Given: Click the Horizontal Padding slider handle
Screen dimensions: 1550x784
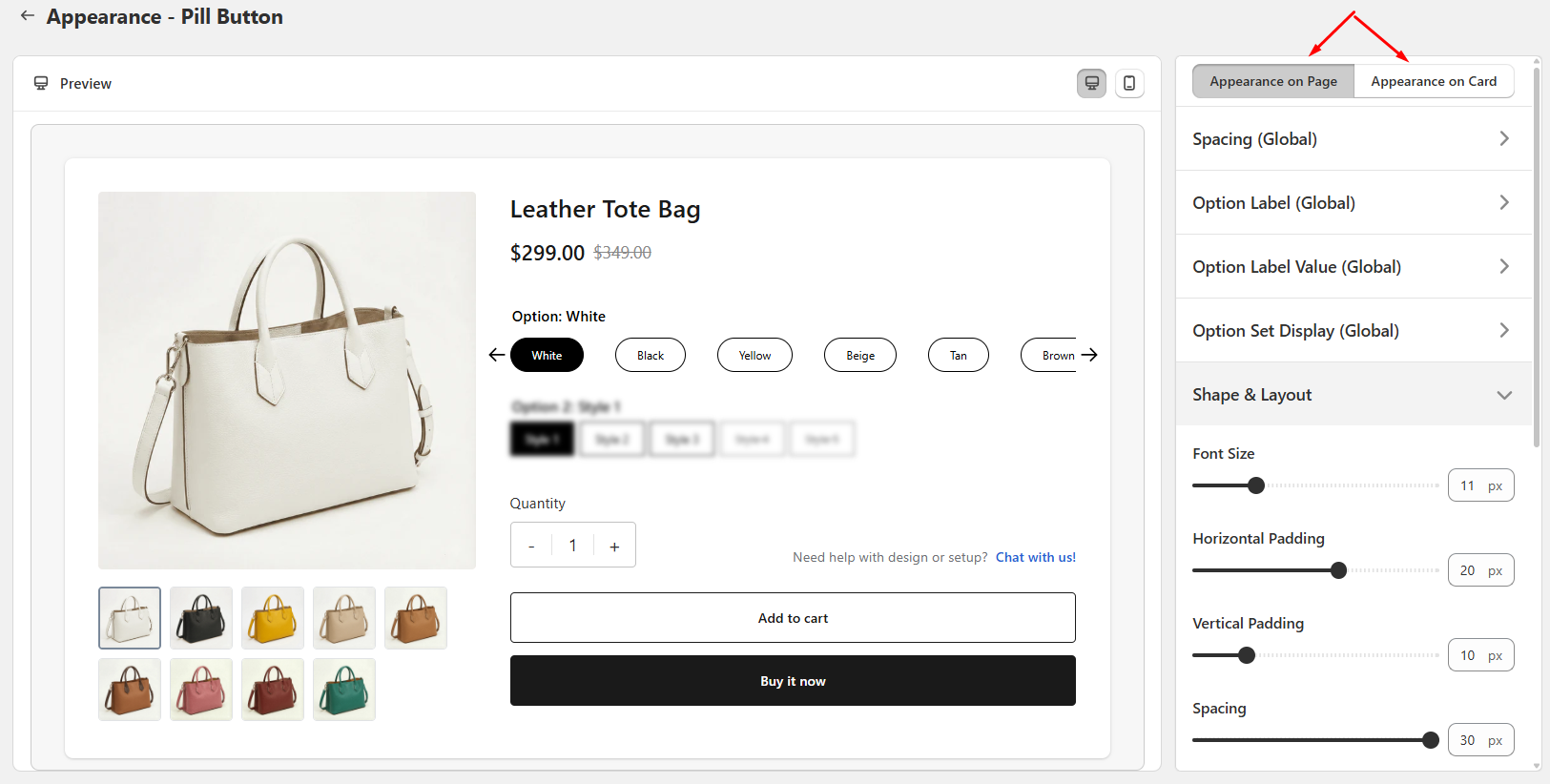Looking at the screenshot, I should click(x=1338, y=570).
